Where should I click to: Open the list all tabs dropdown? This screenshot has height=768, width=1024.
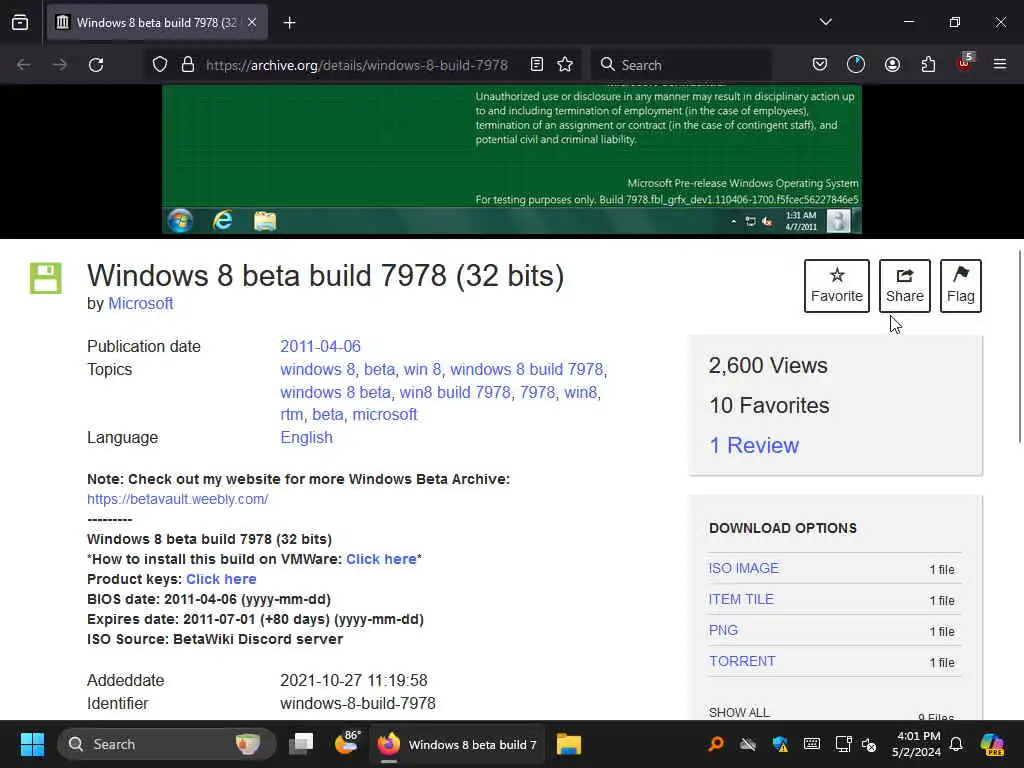[x=825, y=22]
